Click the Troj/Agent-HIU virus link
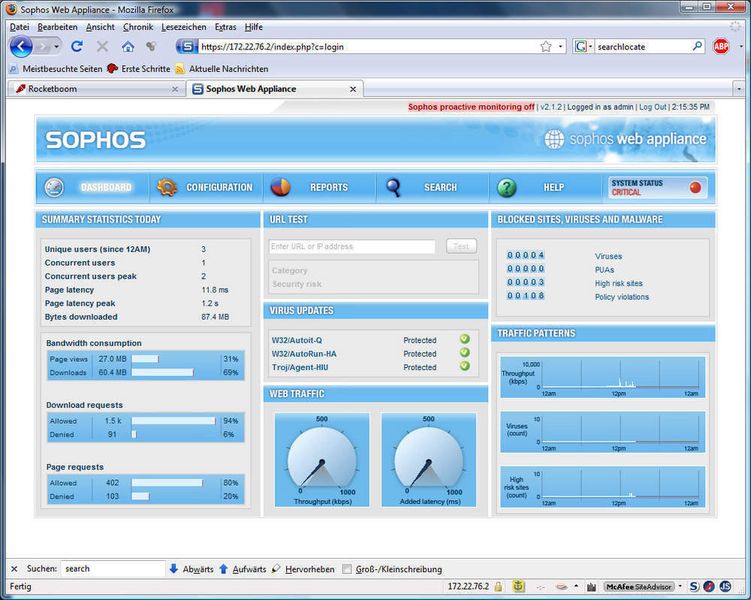Viewport: 751px width, 600px height. coord(300,367)
